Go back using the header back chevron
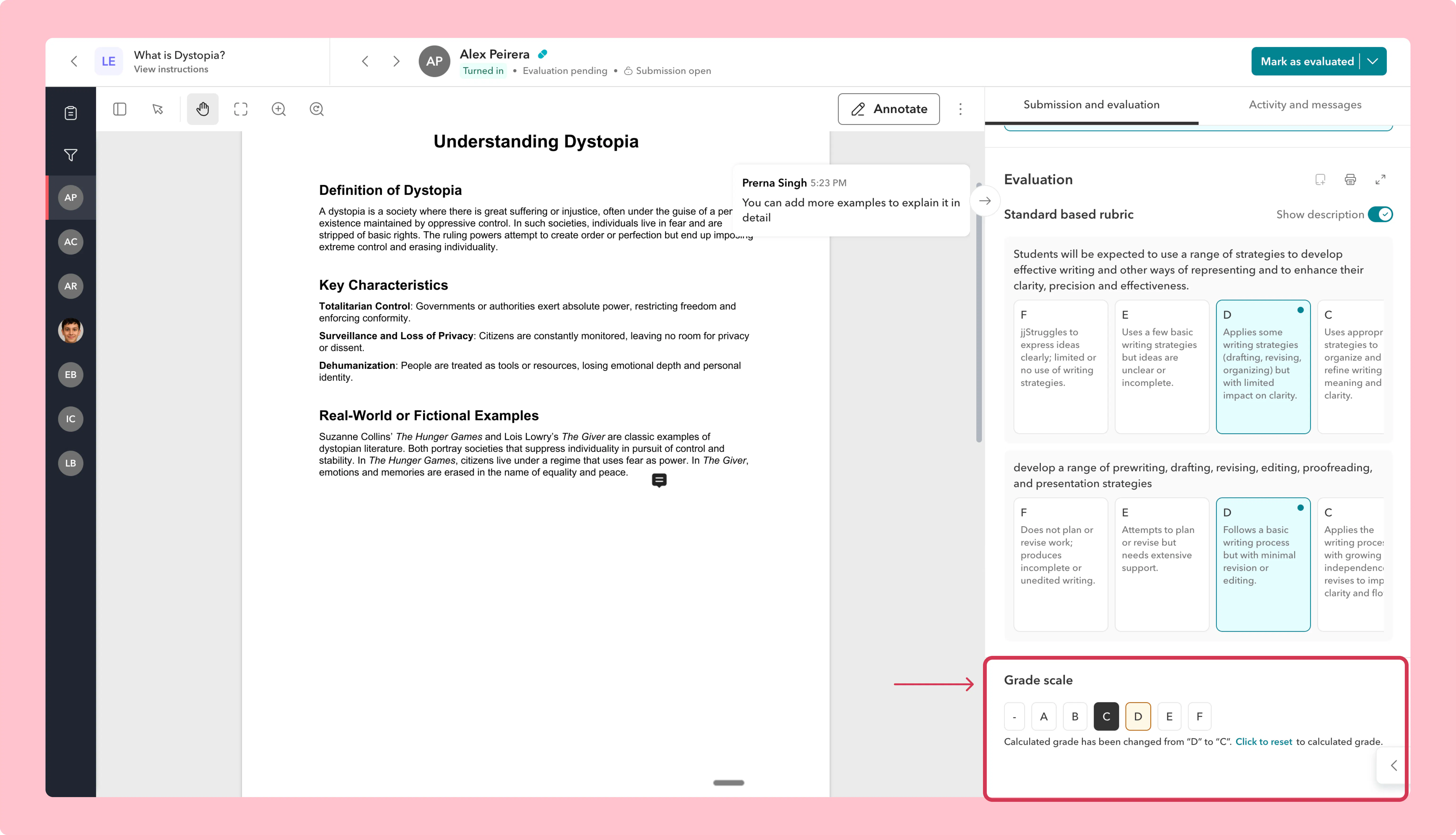 pyautogui.click(x=74, y=61)
